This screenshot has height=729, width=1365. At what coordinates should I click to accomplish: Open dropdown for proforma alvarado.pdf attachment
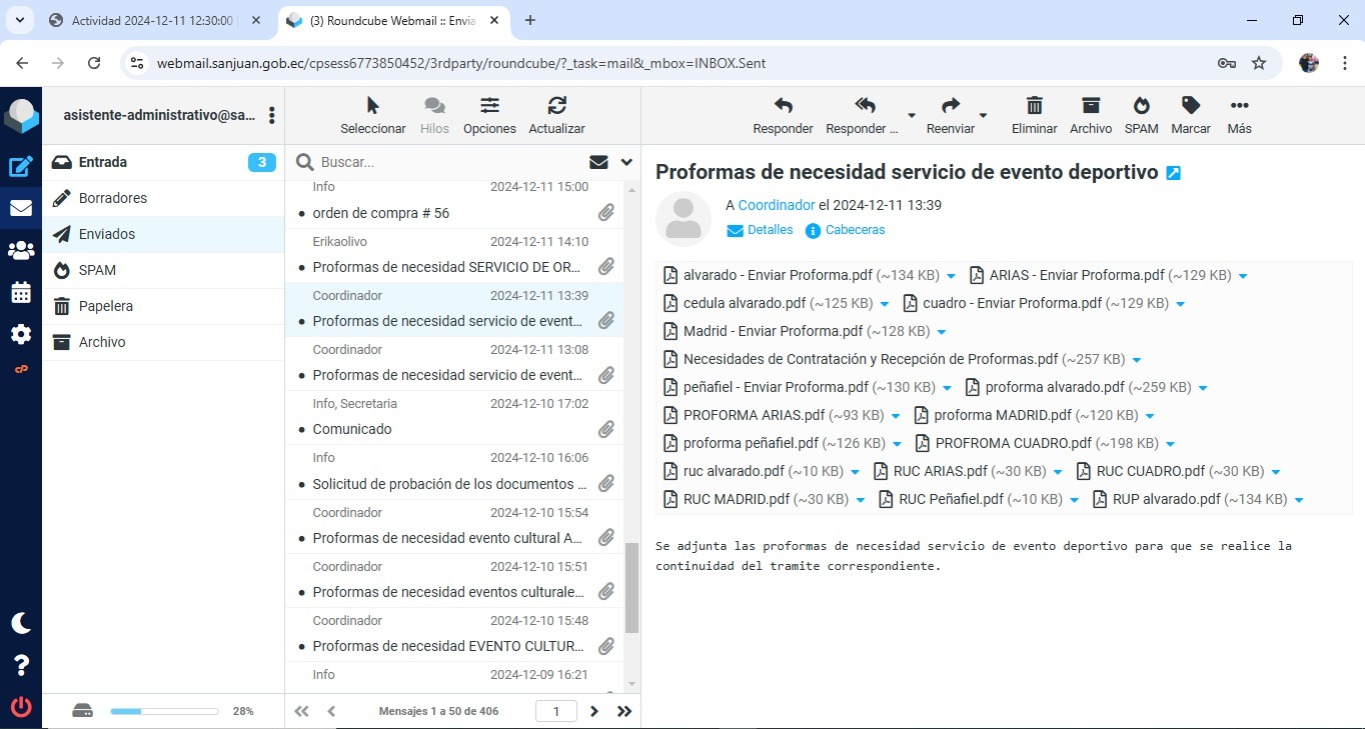(x=1203, y=388)
